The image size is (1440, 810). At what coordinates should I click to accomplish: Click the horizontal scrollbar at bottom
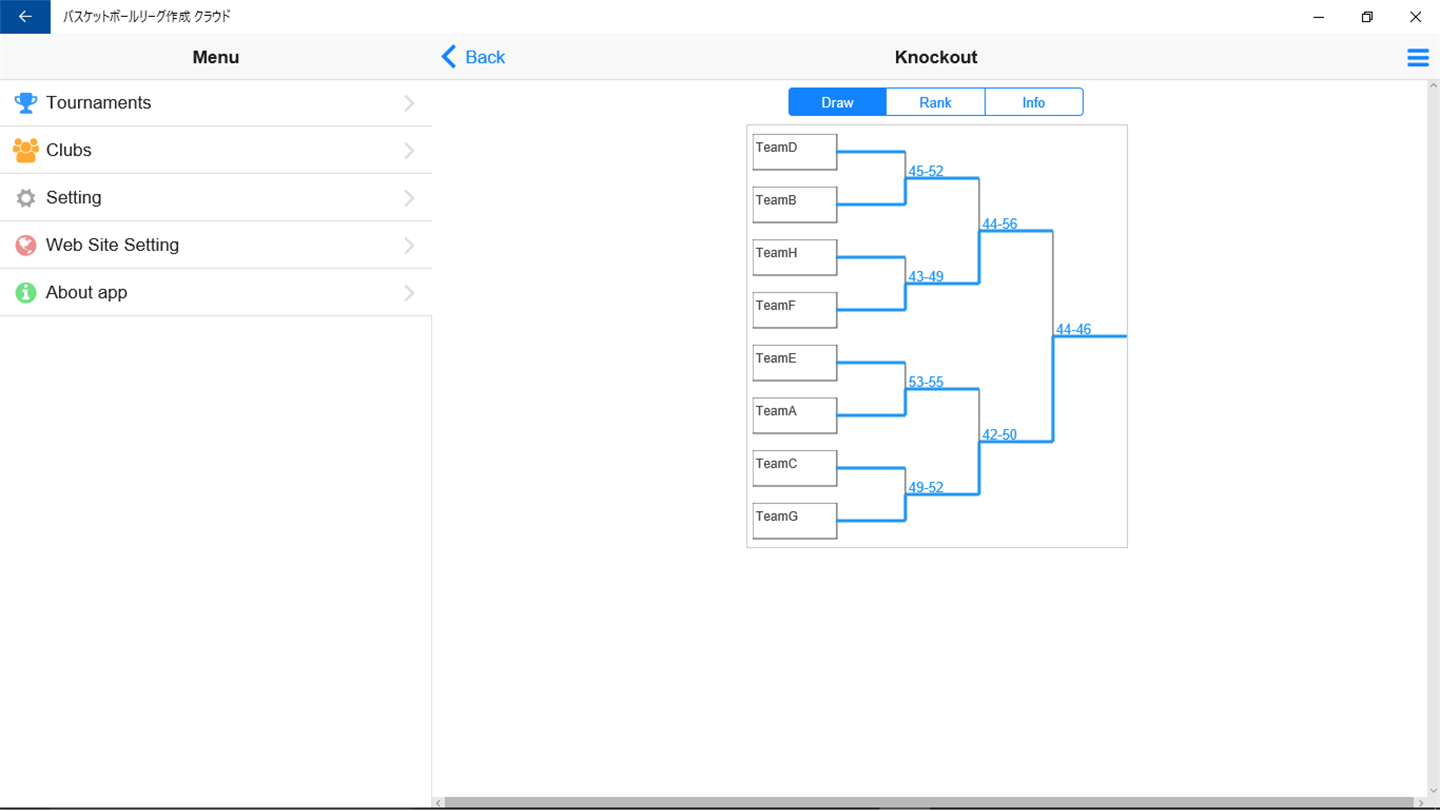[x=930, y=803]
